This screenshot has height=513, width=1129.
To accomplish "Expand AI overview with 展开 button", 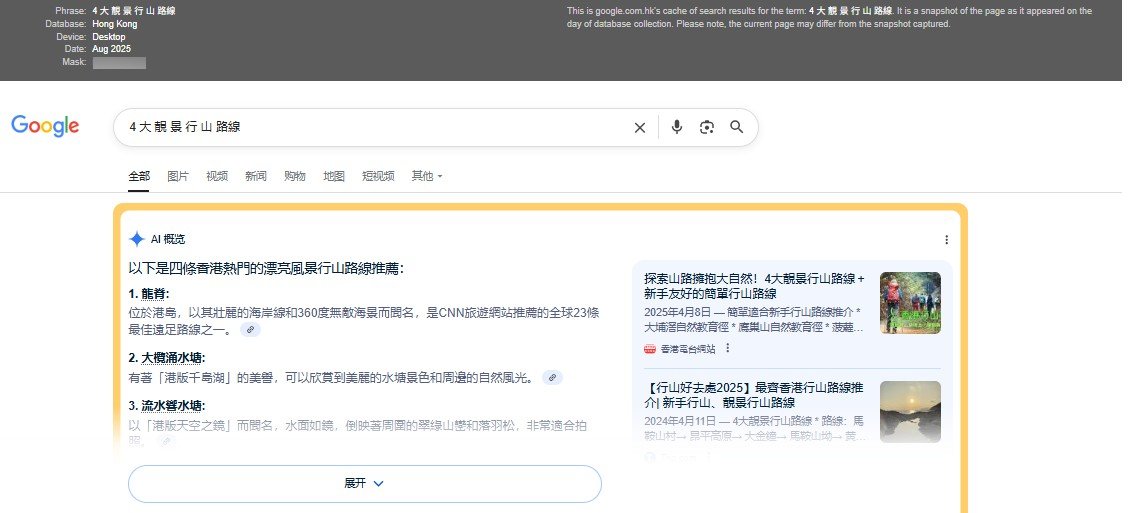I will pos(364,483).
